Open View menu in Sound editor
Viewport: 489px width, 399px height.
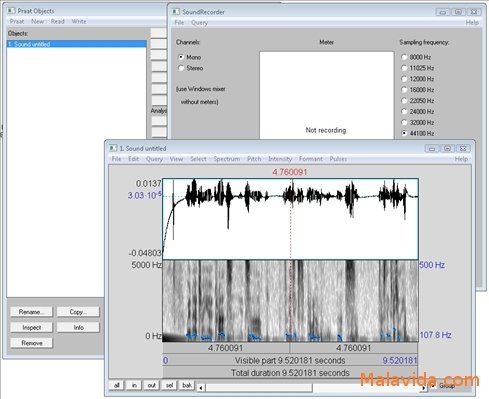176,159
